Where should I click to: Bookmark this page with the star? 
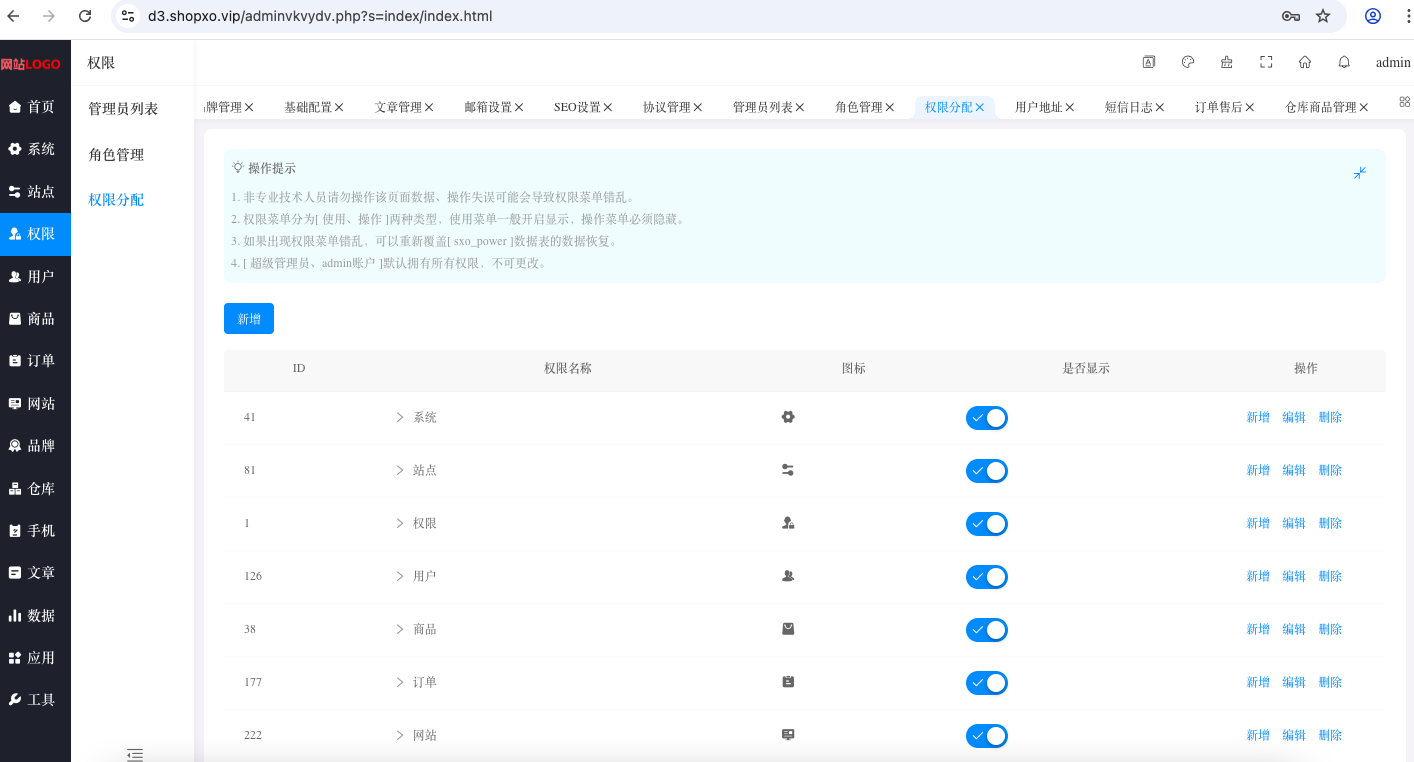1323,16
